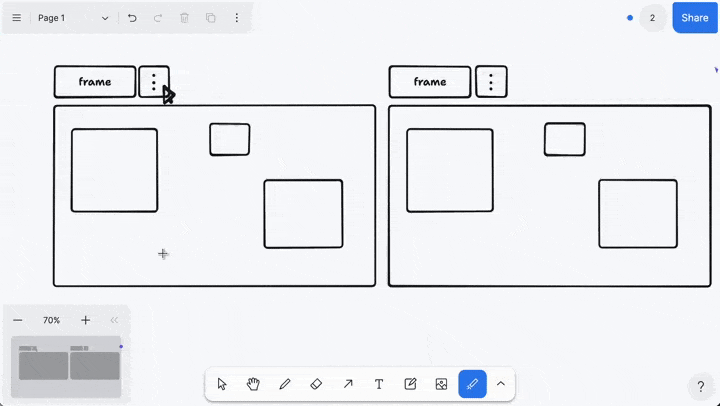Choose the pencil draw tool
Screen dimensions: 720x406
[285, 384]
